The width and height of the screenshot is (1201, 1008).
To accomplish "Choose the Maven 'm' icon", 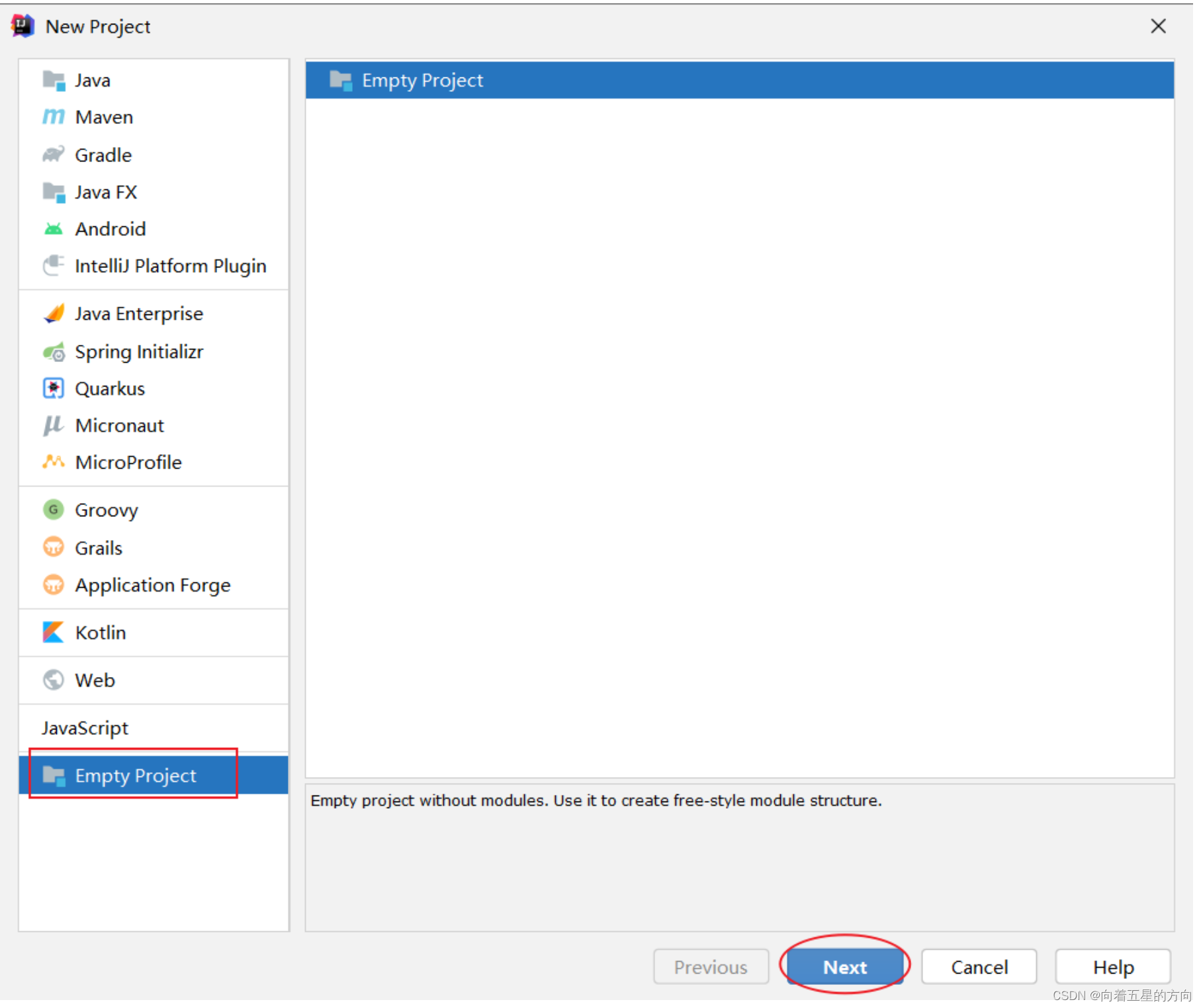I will [54, 117].
